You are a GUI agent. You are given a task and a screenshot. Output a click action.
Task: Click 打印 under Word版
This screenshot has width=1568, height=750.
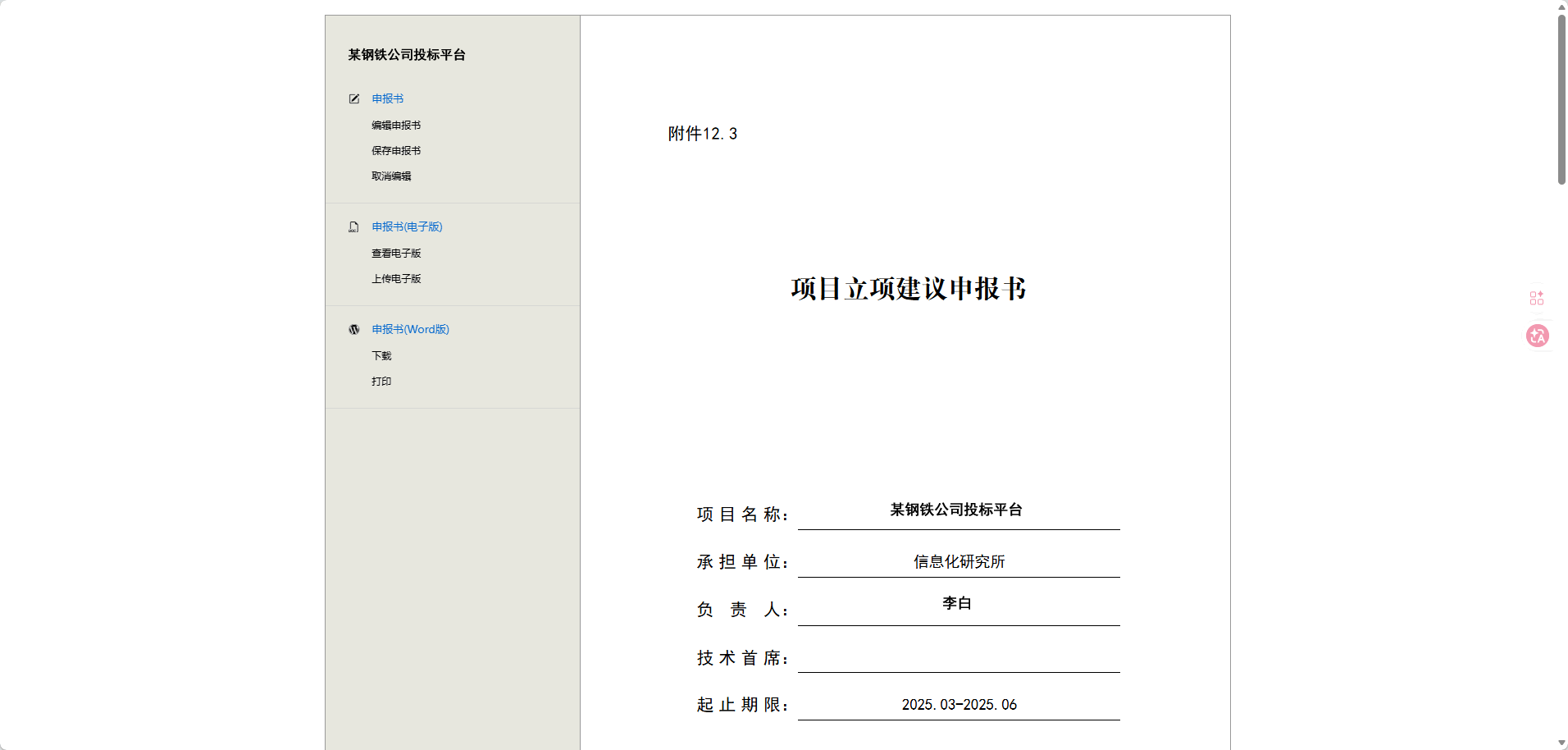tap(381, 382)
